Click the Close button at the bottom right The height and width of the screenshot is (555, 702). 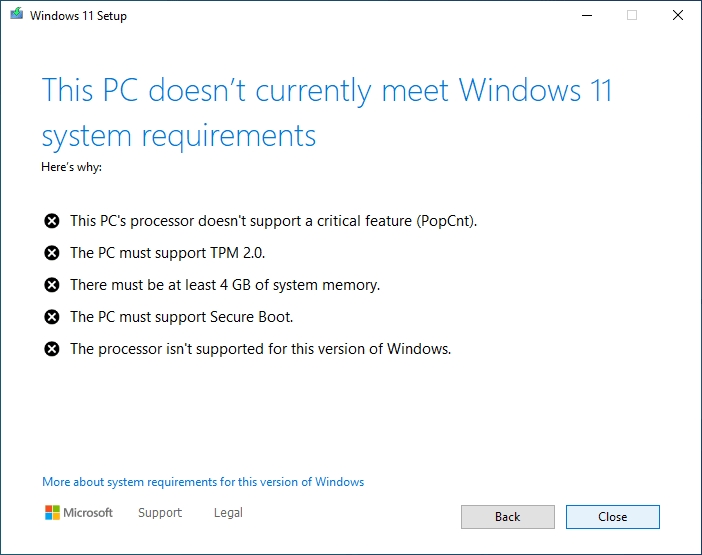pos(612,517)
